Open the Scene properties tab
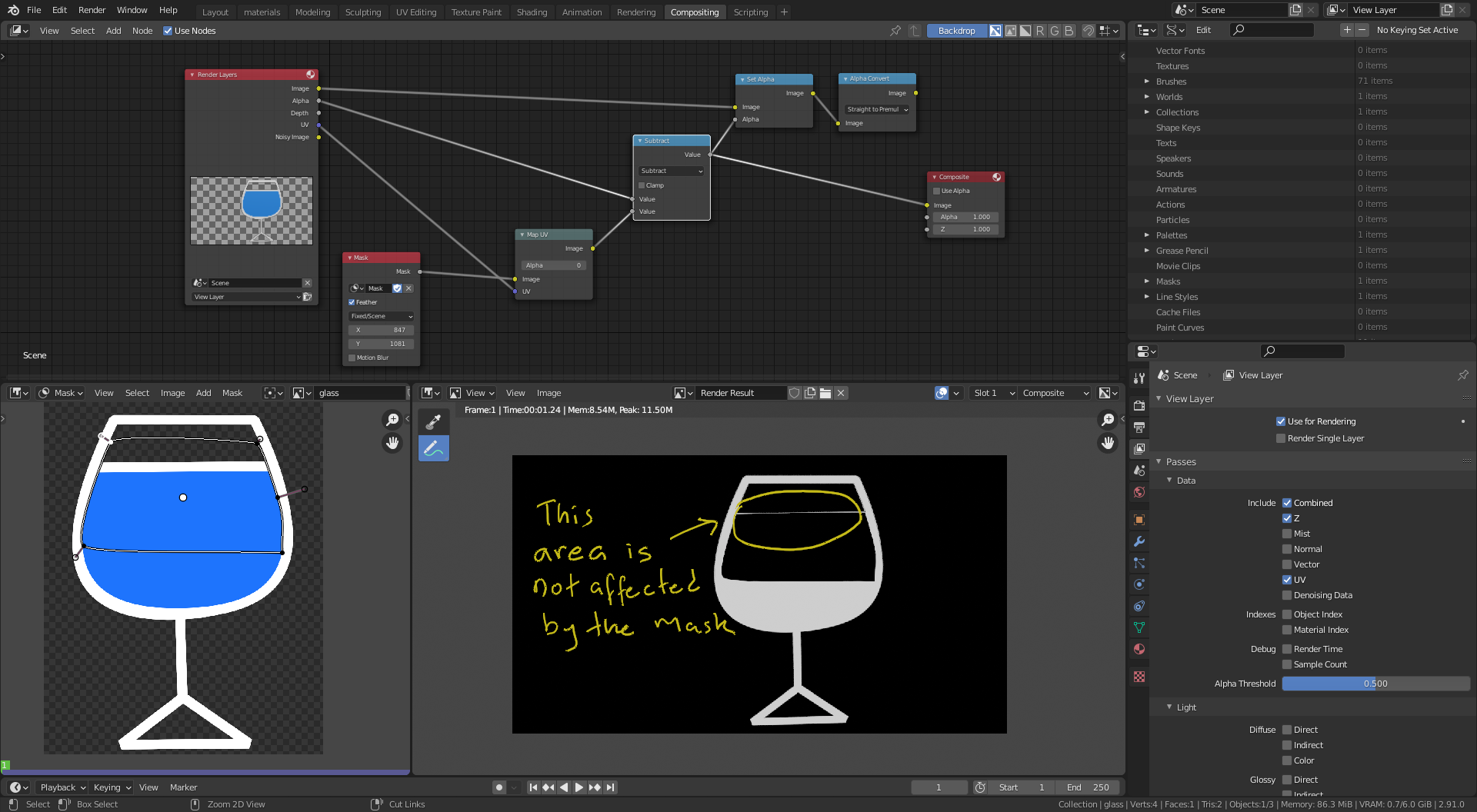Image resolution: width=1477 pixels, height=812 pixels. coord(1139,470)
